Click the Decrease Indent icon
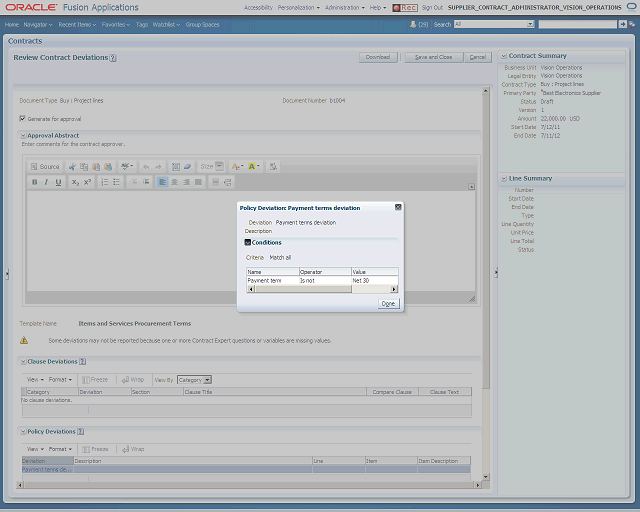The height and width of the screenshot is (512, 640). (133, 182)
